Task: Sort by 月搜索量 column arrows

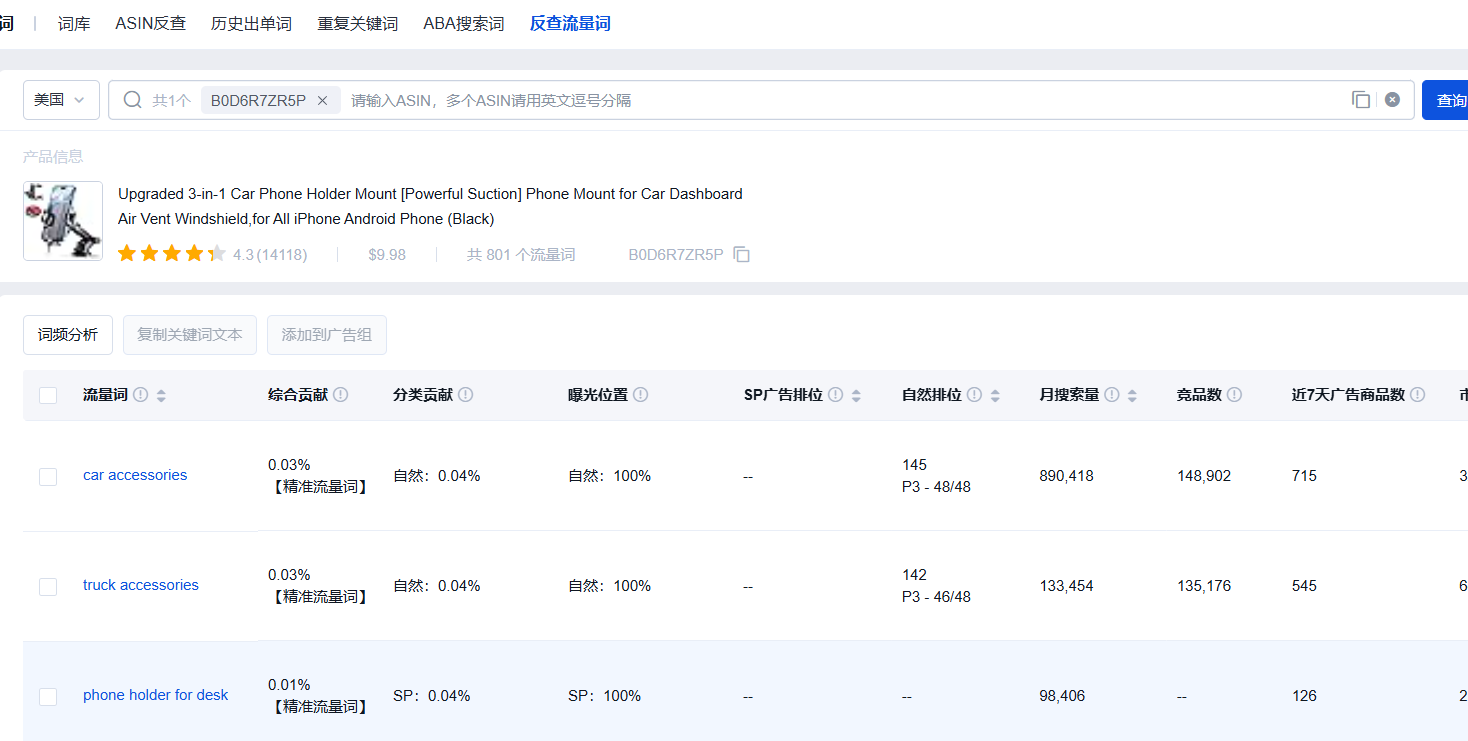Action: pyautogui.click(x=1132, y=395)
